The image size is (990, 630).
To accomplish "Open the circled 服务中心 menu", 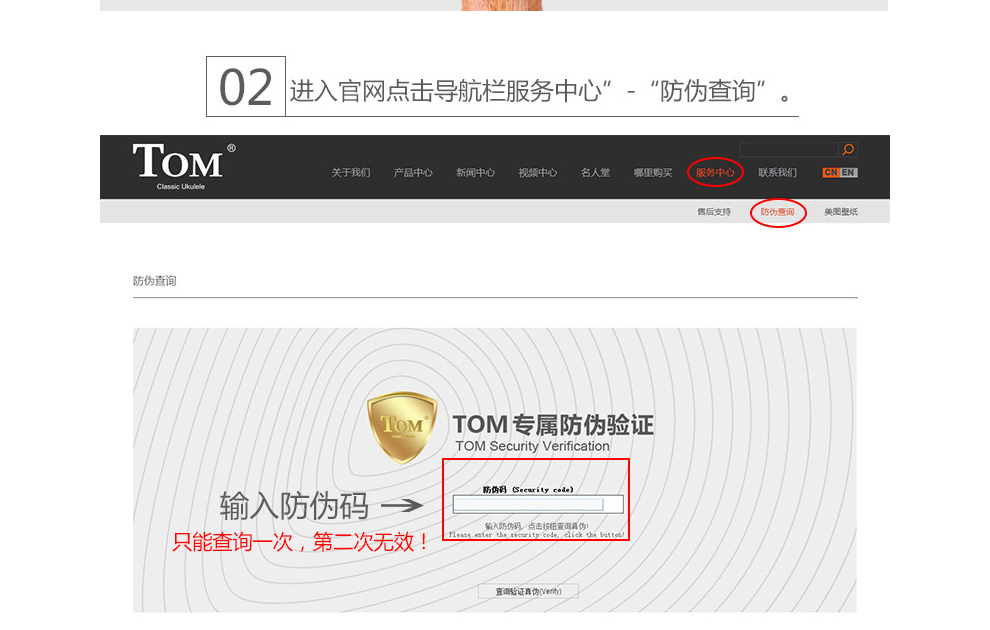I will pyautogui.click(x=715, y=172).
